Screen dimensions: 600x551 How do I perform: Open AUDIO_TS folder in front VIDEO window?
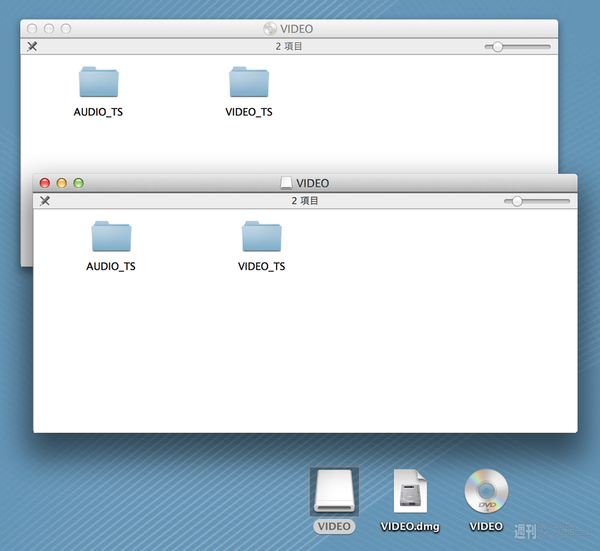click(x=111, y=236)
